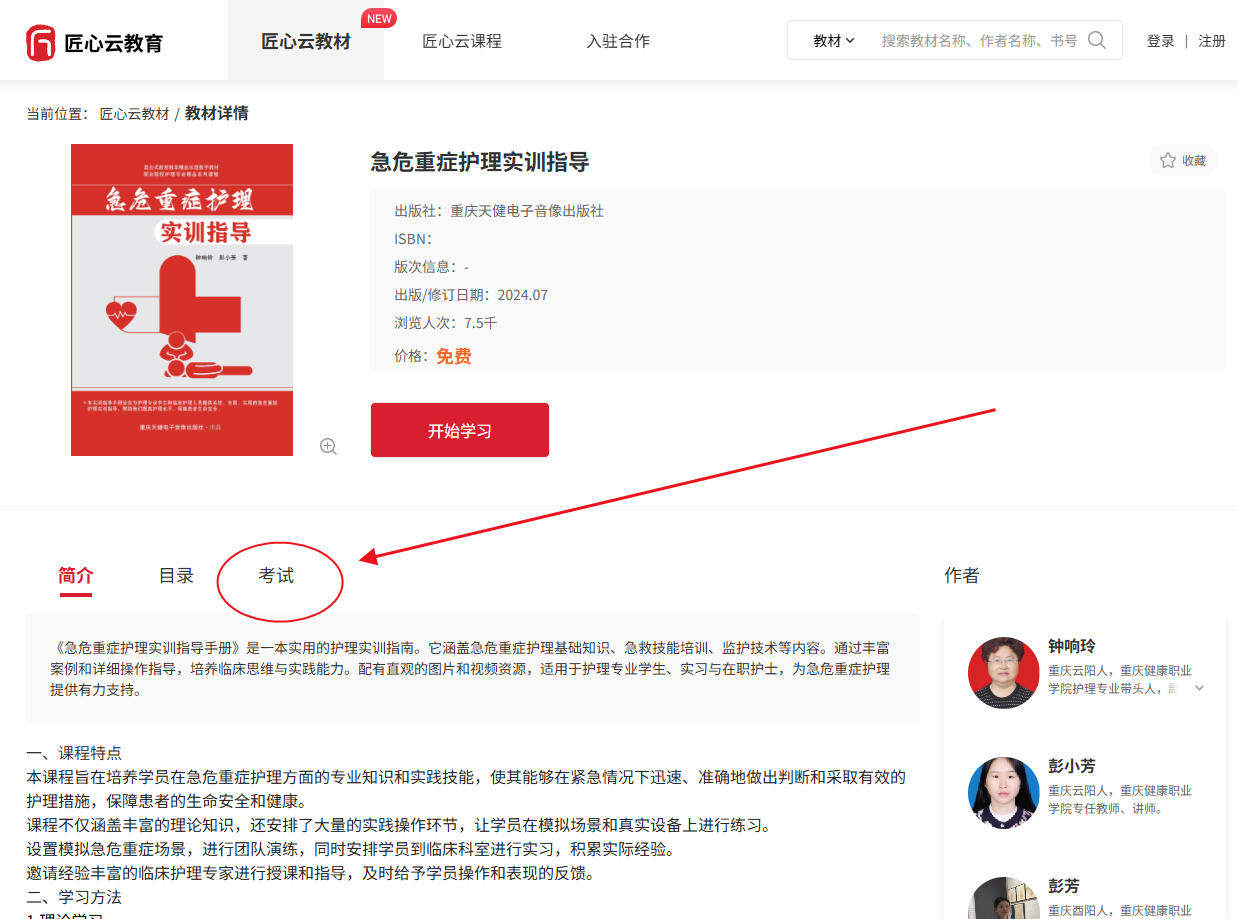The height and width of the screenshot is (919, 1238).
Task: Click 匠心云教材 breadcrumb link
Action: click(134, 114)
